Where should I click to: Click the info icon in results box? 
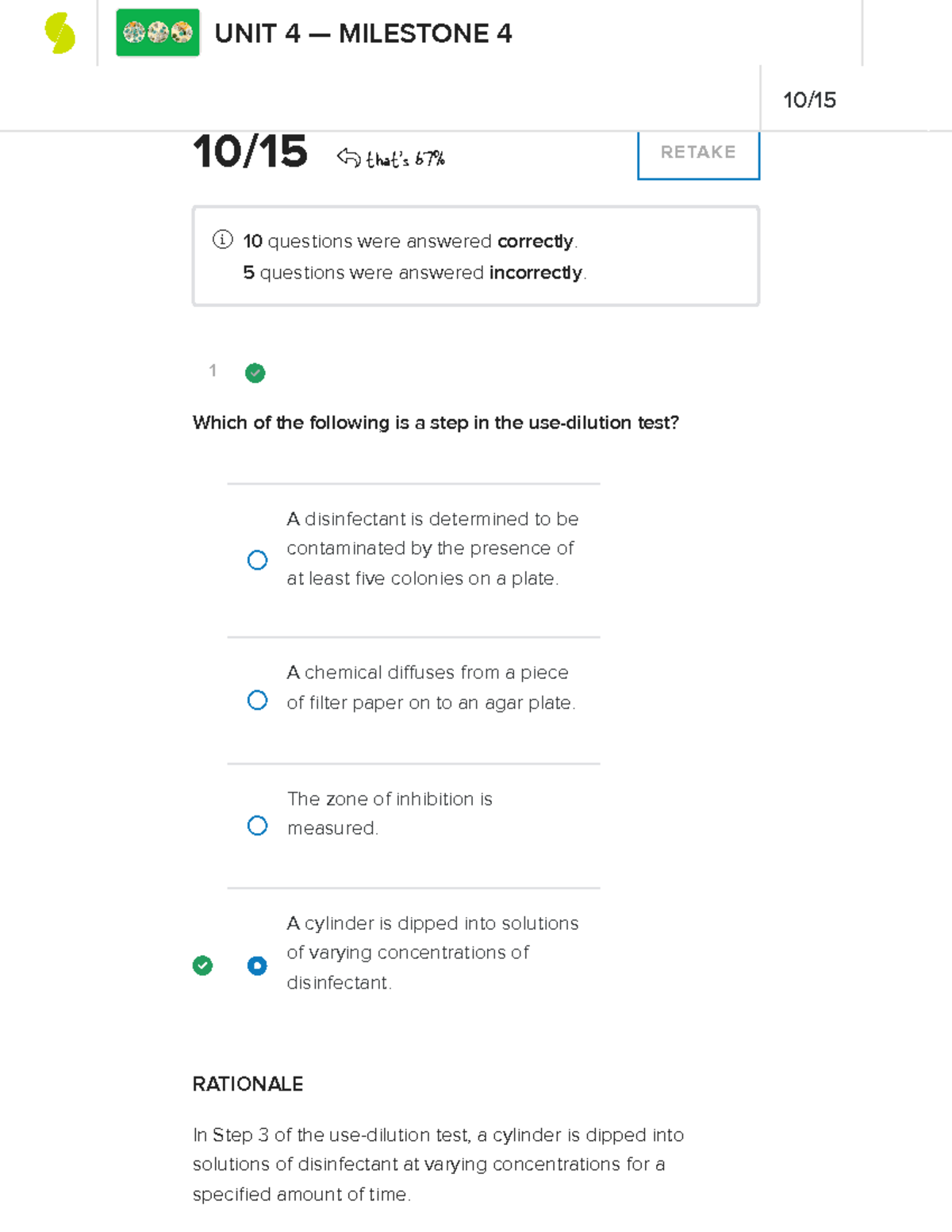[222, 240]
